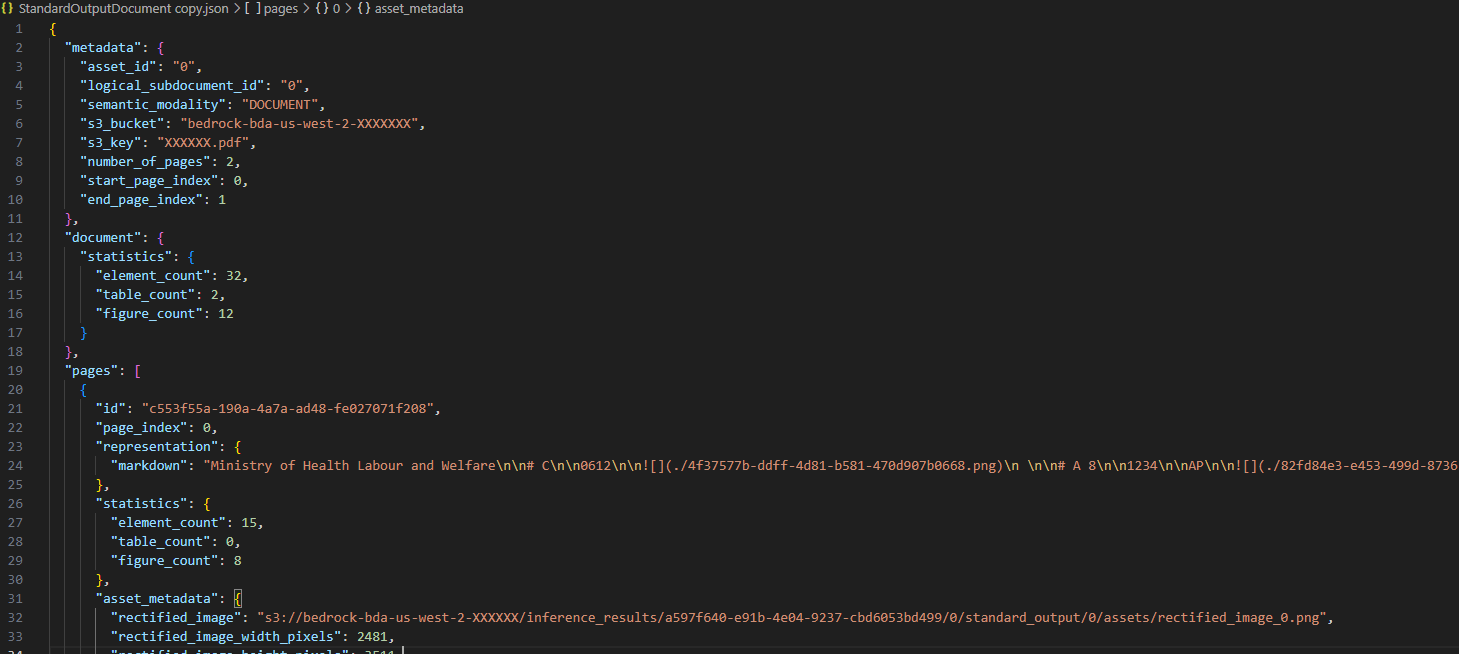This screenshot has width=1459, height=654.
Task: Click the "bedrock-bda-us-west-2-XXXXXXX" bucket value
Action: click(x=298, y=123)
